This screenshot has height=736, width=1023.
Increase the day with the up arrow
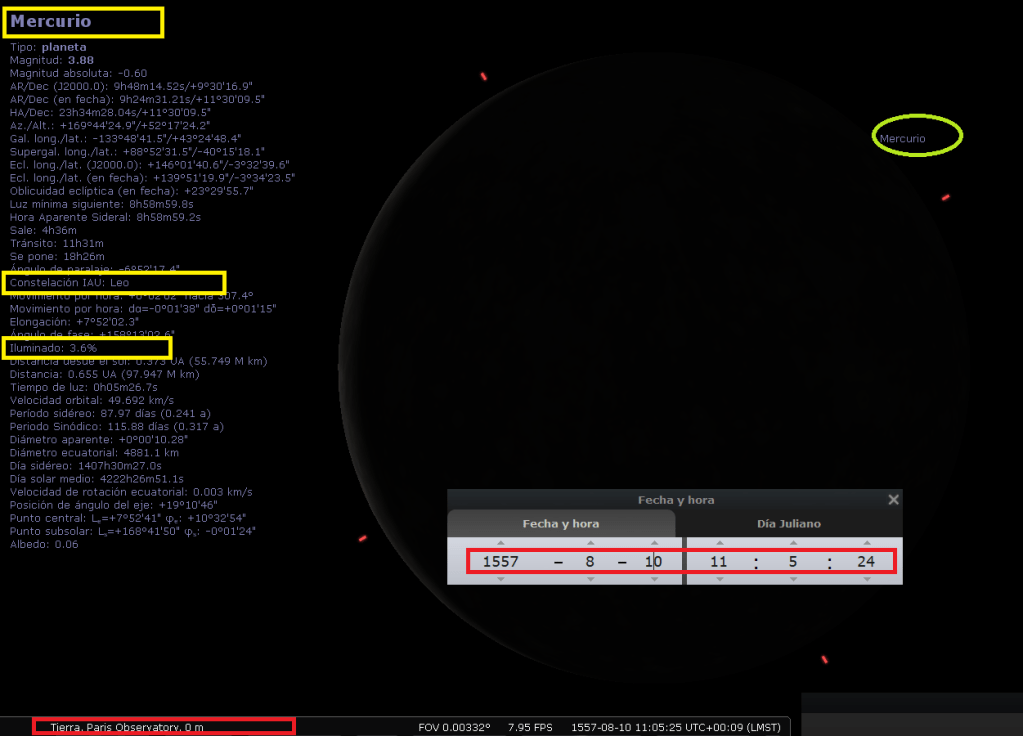pyautogui.click(x=654, y=543)
